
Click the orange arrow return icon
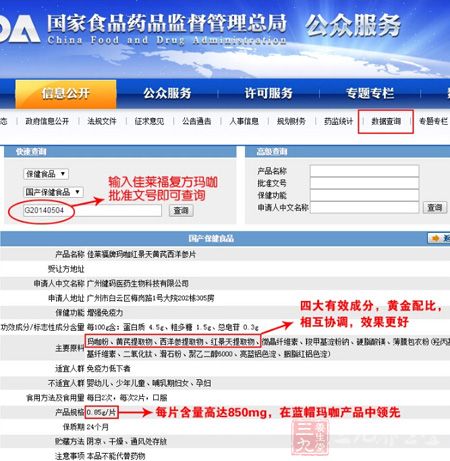pos(436,238)
